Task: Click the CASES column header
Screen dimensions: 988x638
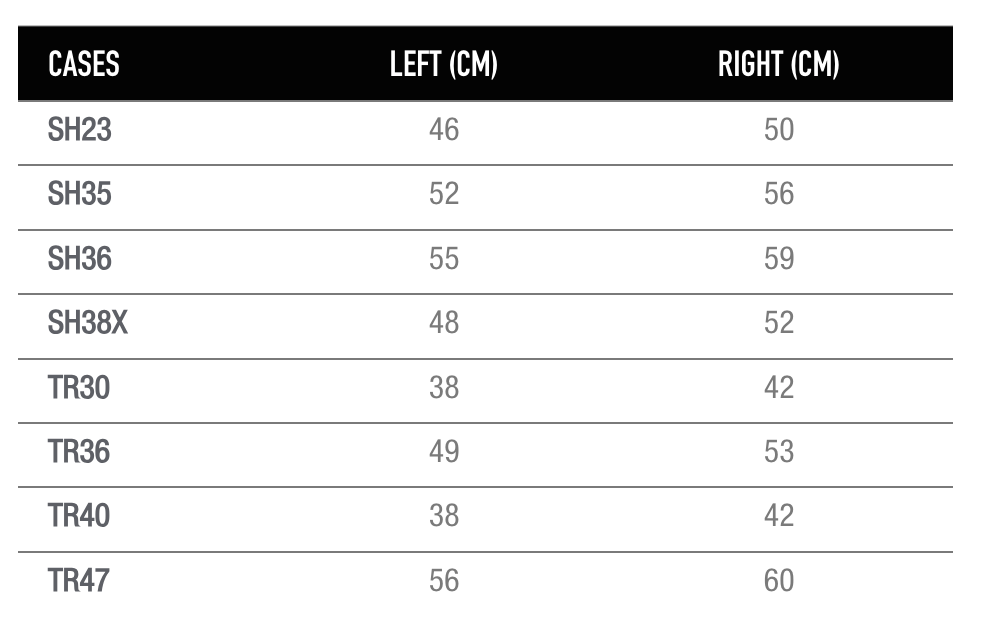Action: (84, 64)
